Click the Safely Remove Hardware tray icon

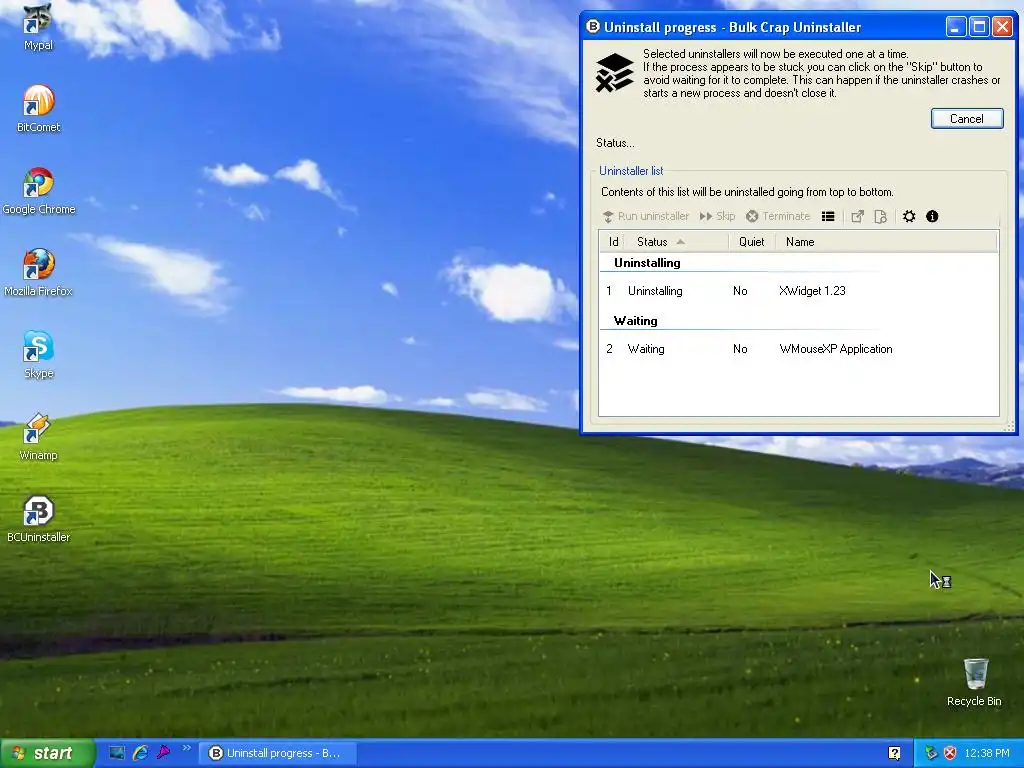931,753
